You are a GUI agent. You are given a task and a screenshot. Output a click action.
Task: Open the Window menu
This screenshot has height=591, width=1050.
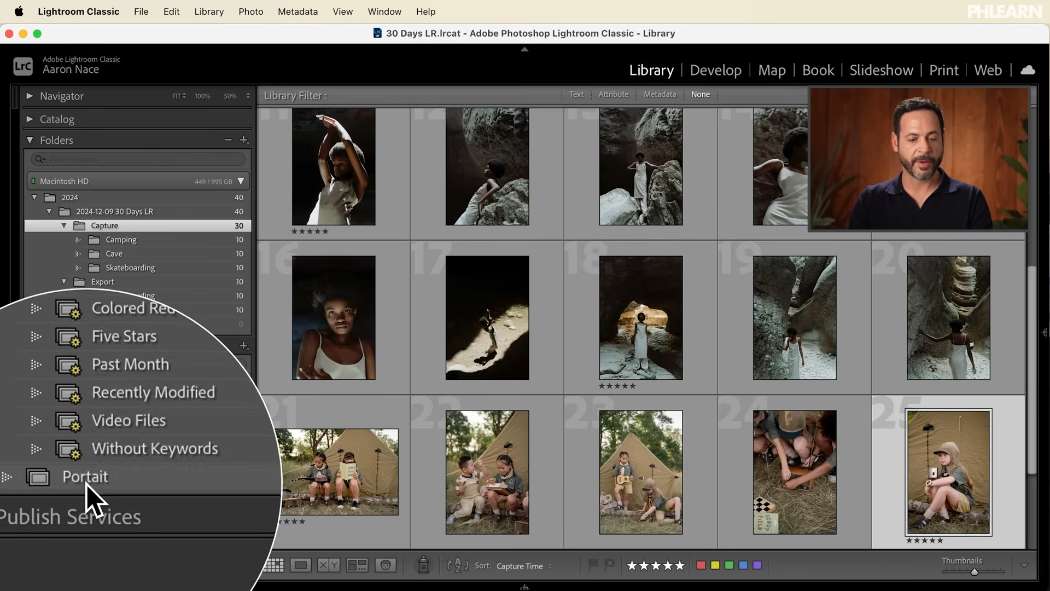click(384, 11)
